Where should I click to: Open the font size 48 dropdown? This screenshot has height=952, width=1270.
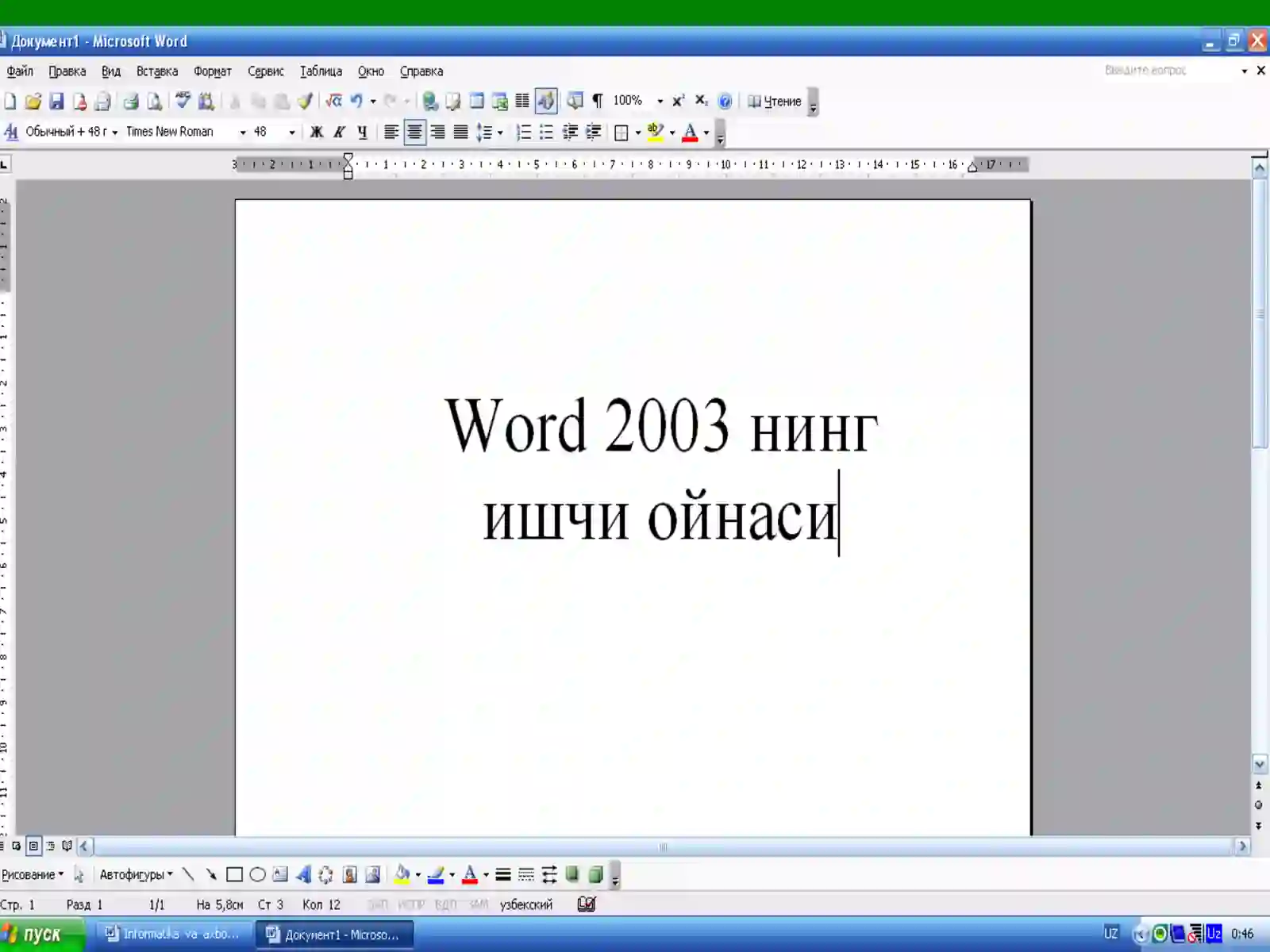click(x=292, y=132)
